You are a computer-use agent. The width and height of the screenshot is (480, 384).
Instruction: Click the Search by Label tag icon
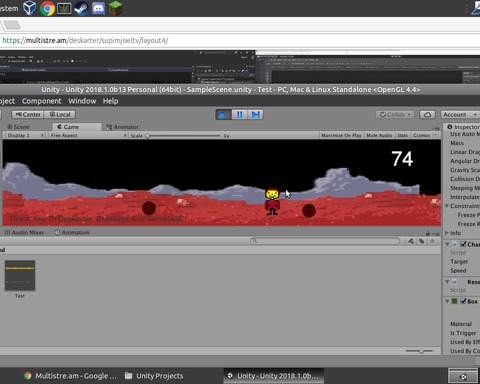tap(422, 241)
